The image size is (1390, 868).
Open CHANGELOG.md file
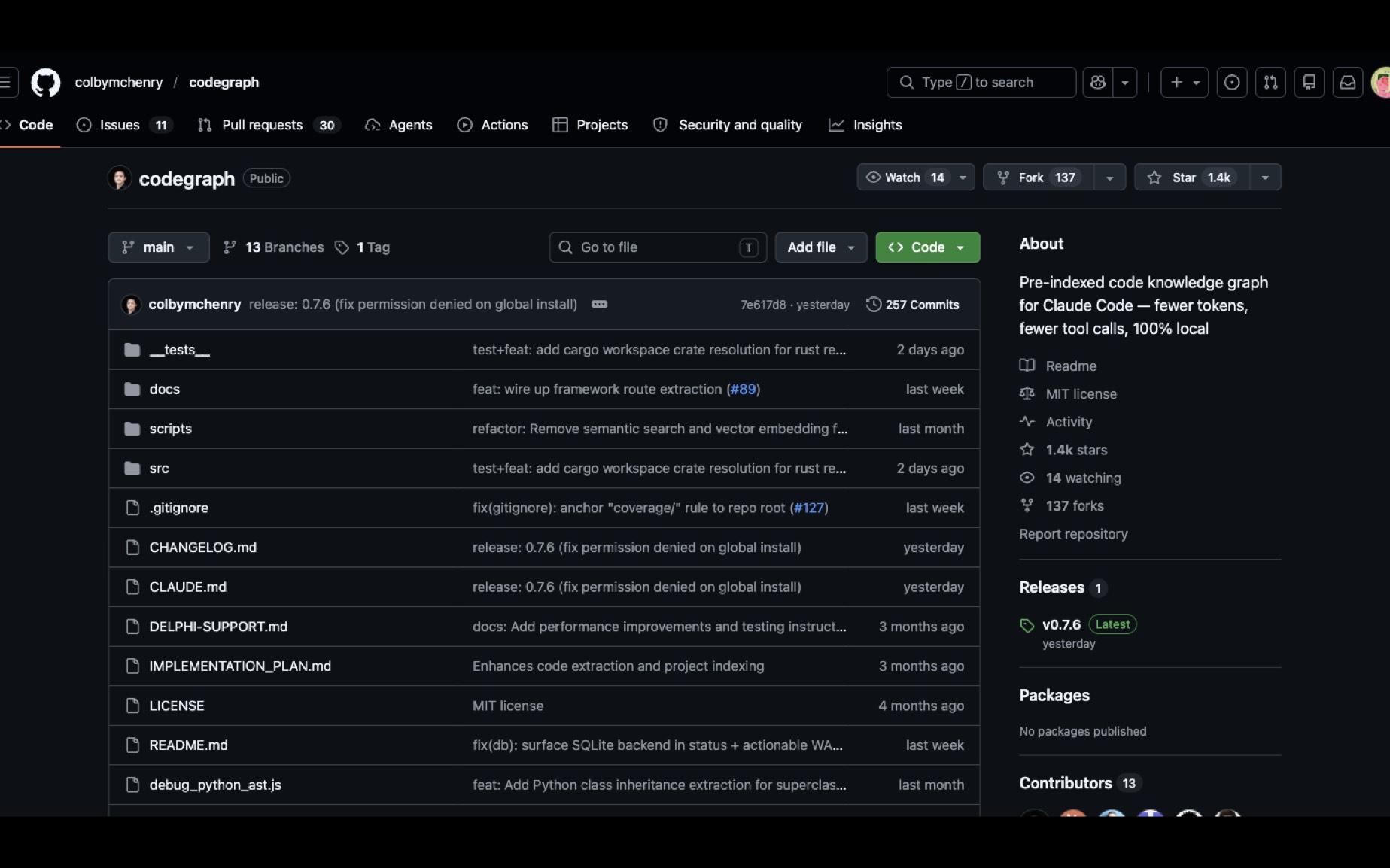(x=203, y=548)
